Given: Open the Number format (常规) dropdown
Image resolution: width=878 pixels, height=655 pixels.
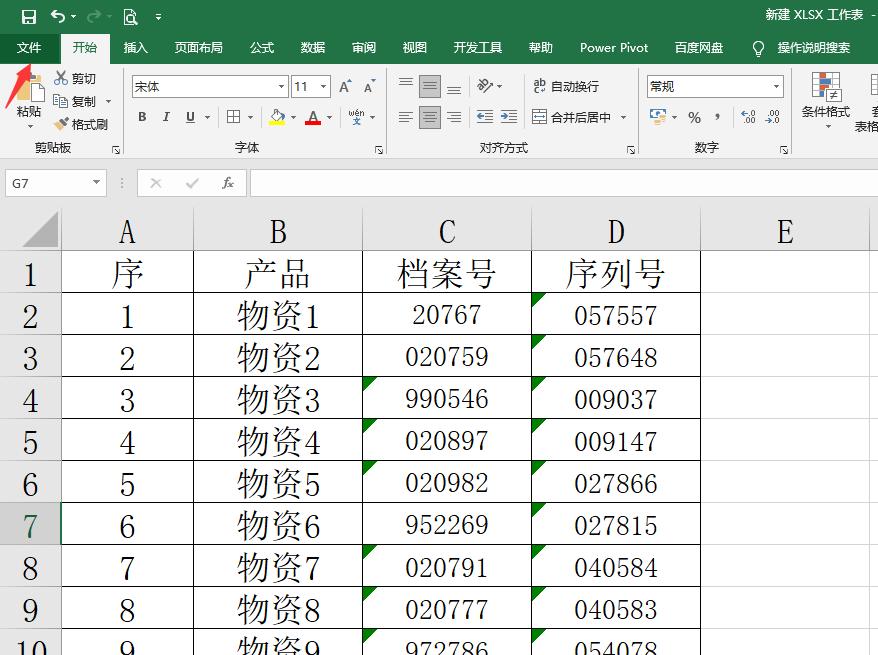Looking at the screenshot, I should [776, 84].
